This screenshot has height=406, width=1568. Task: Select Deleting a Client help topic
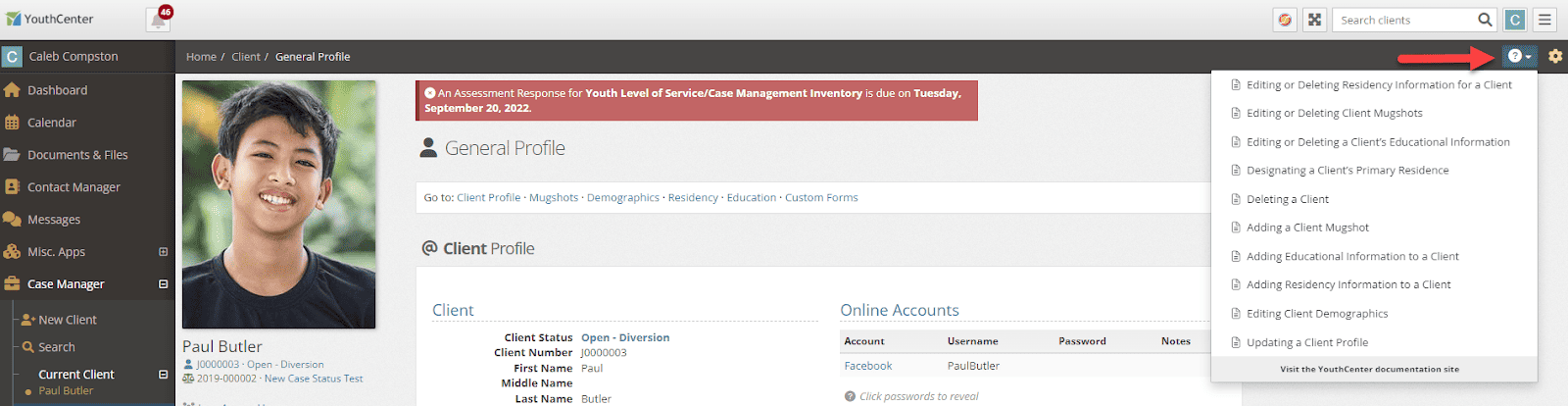[1287, 199]
